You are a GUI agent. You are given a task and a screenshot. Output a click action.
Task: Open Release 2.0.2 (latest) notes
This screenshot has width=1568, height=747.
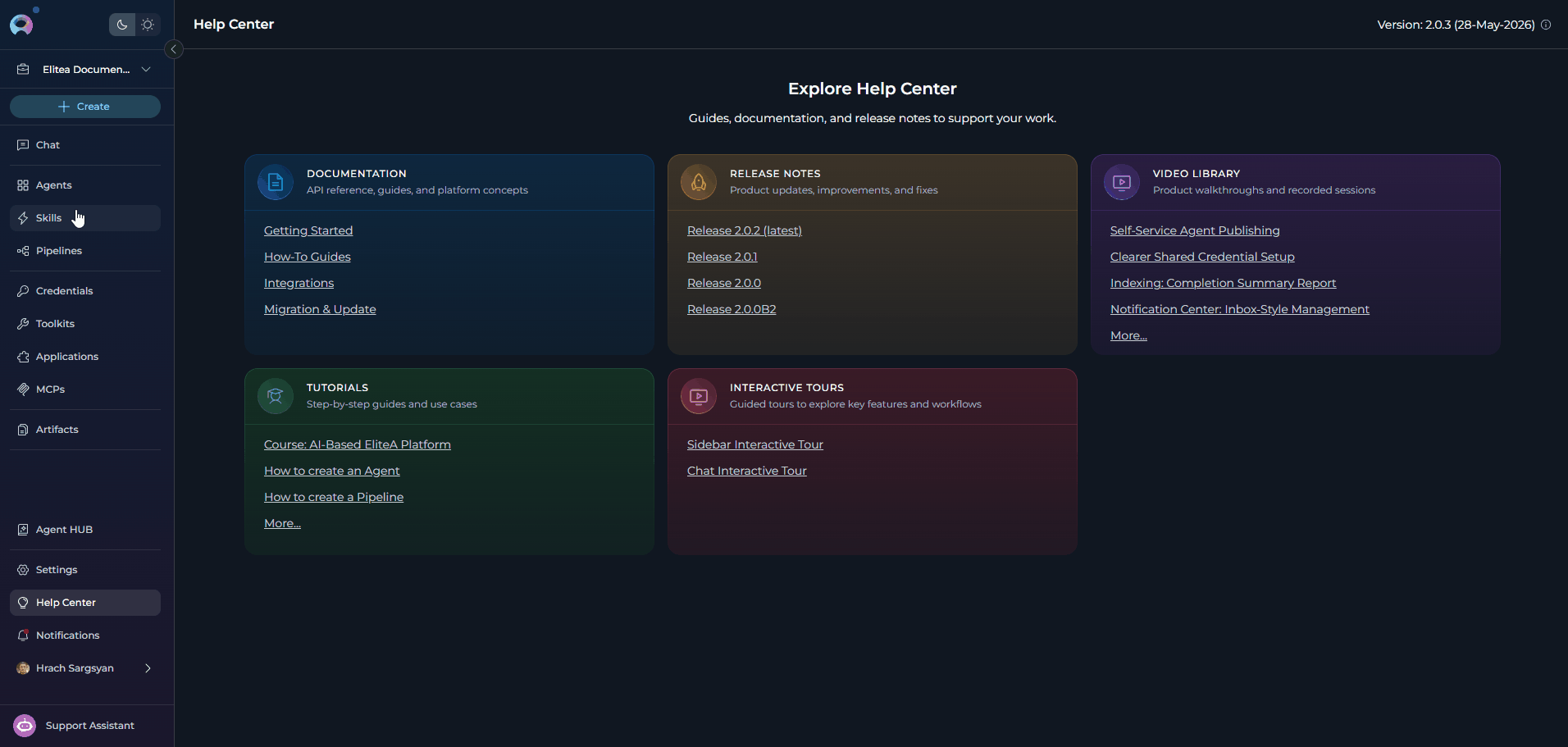click(x=745, y=231)
